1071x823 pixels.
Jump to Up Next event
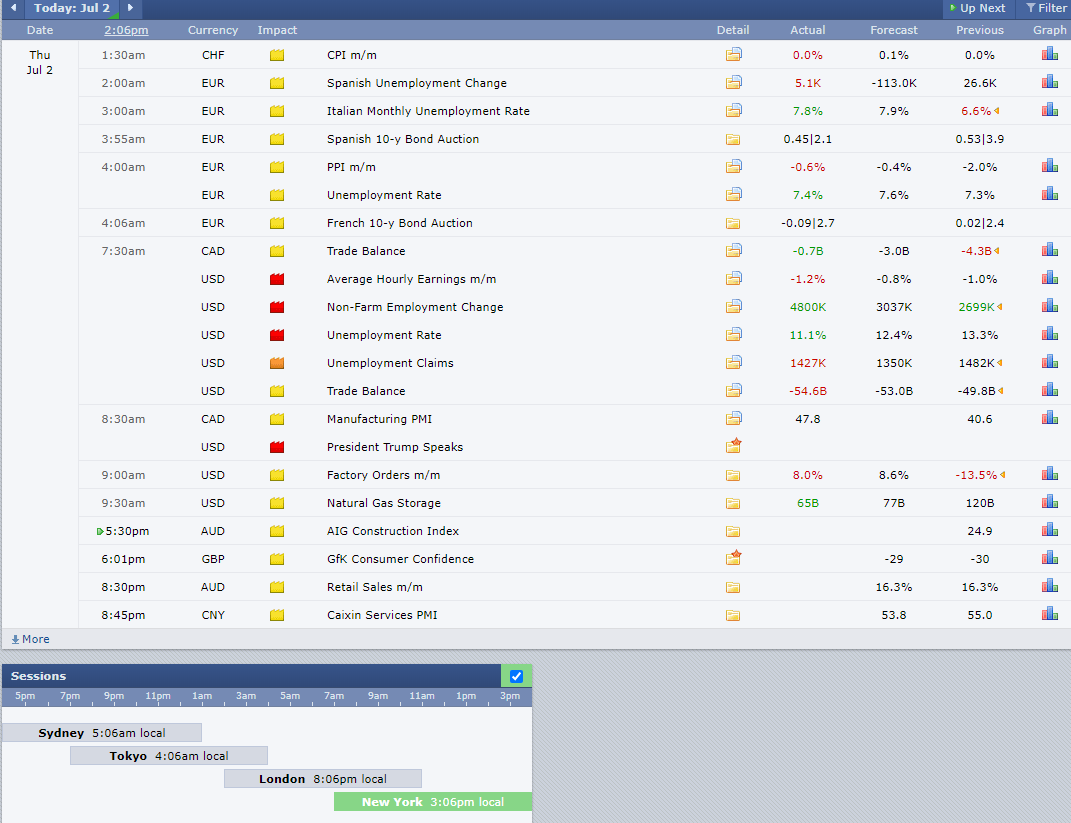pos(977,8)
